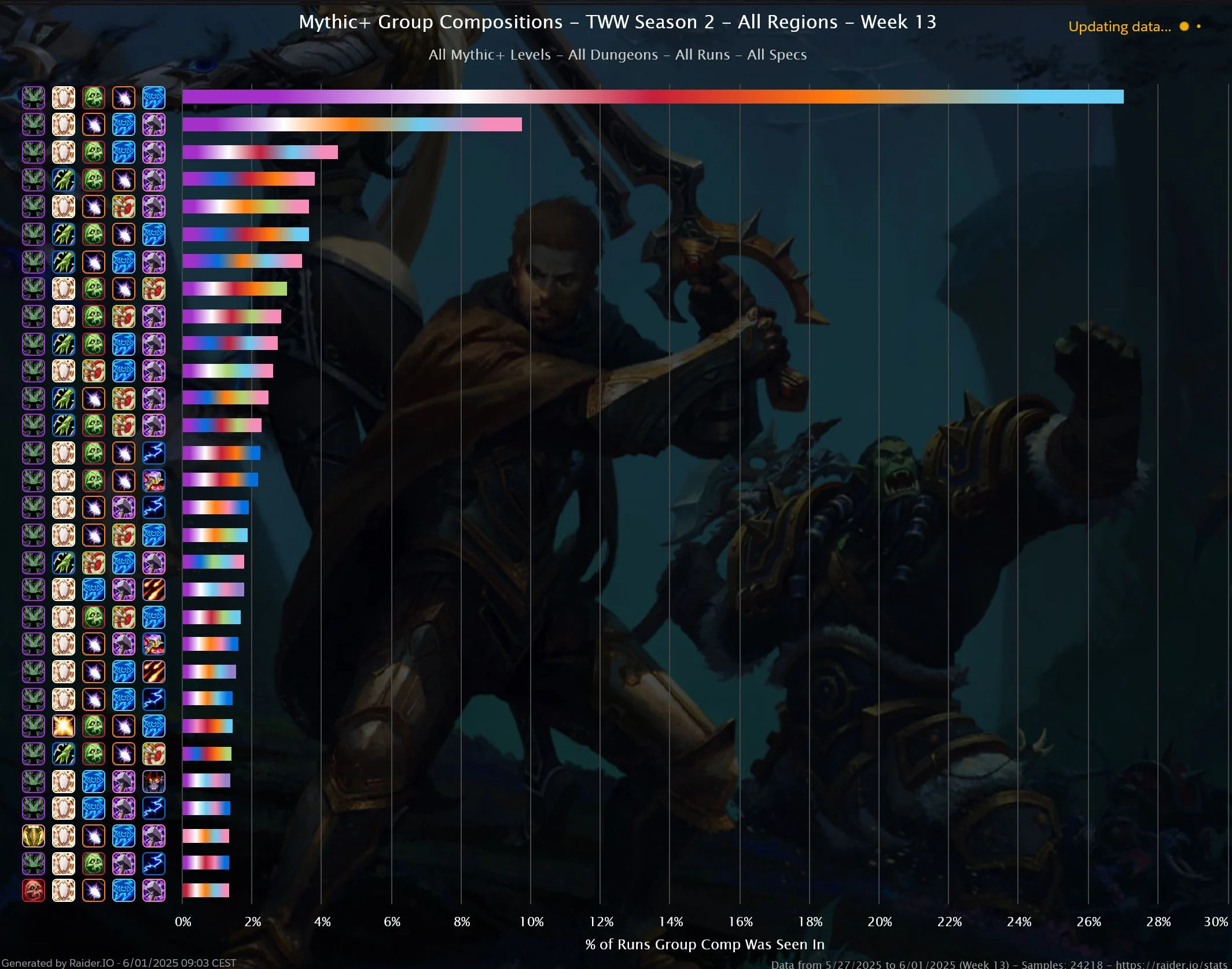The image size is (1232, 969).
Task: Click the Discipline Priest icon of the top composition
Action: coord(64,98)
